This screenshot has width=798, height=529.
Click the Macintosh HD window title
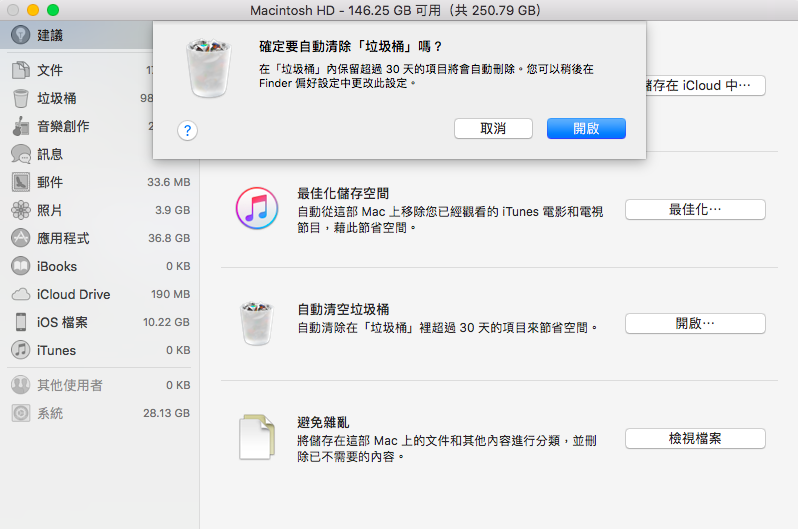395,10
